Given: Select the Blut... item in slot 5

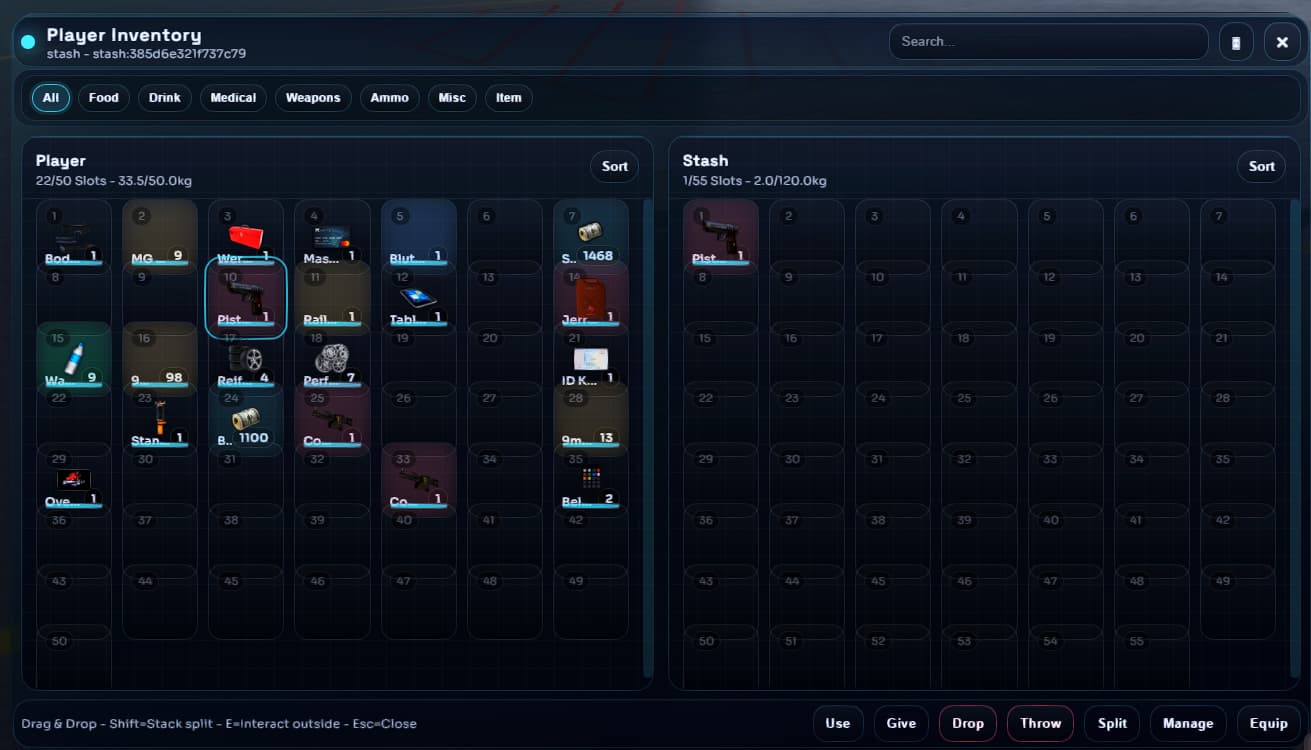Looking at the screenshot, I should click(418, 236).
